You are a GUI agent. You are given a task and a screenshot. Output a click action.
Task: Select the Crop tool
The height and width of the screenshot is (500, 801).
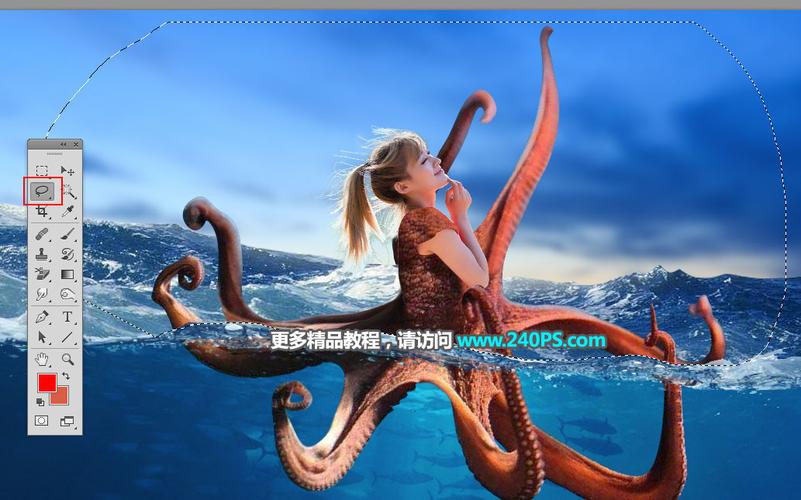pos(42,211)
